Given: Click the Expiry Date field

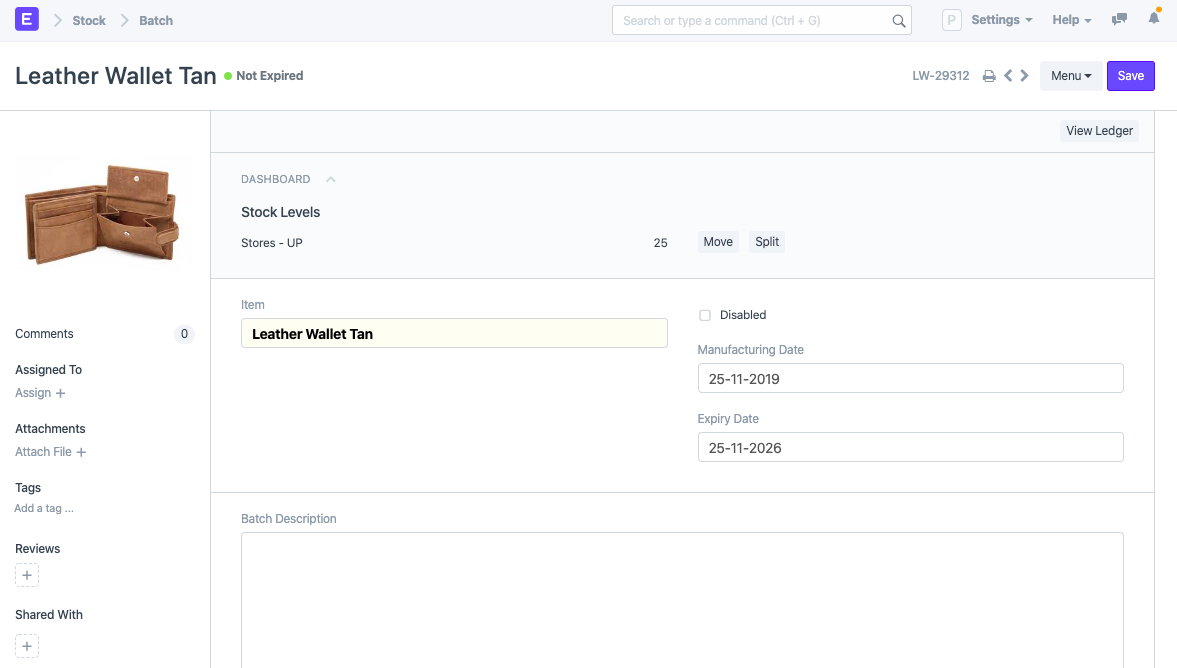Looking at the screenshot, I should tap(910, 447).
